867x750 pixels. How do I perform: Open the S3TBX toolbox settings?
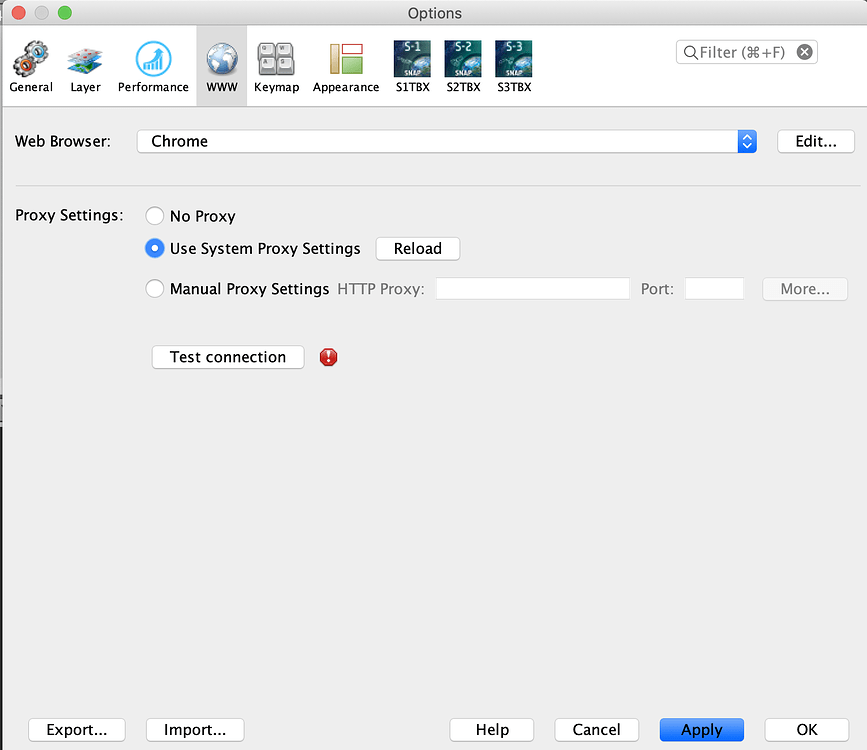(x=514, y=67)
